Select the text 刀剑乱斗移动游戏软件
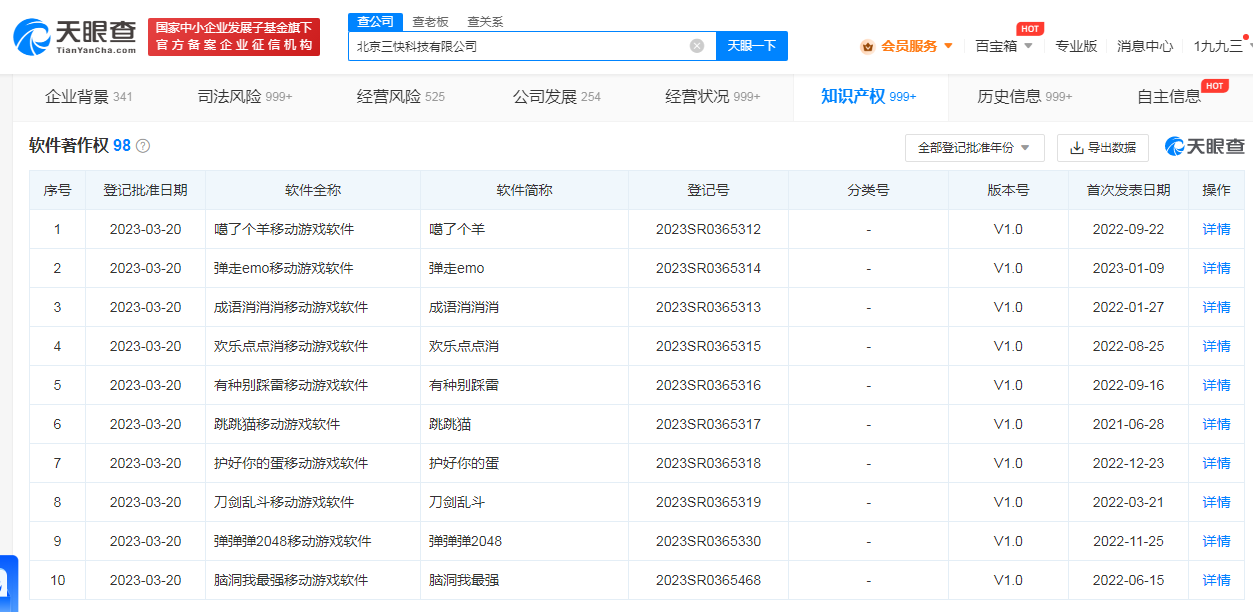1253x612 pixels. click(x=284, y=502)
